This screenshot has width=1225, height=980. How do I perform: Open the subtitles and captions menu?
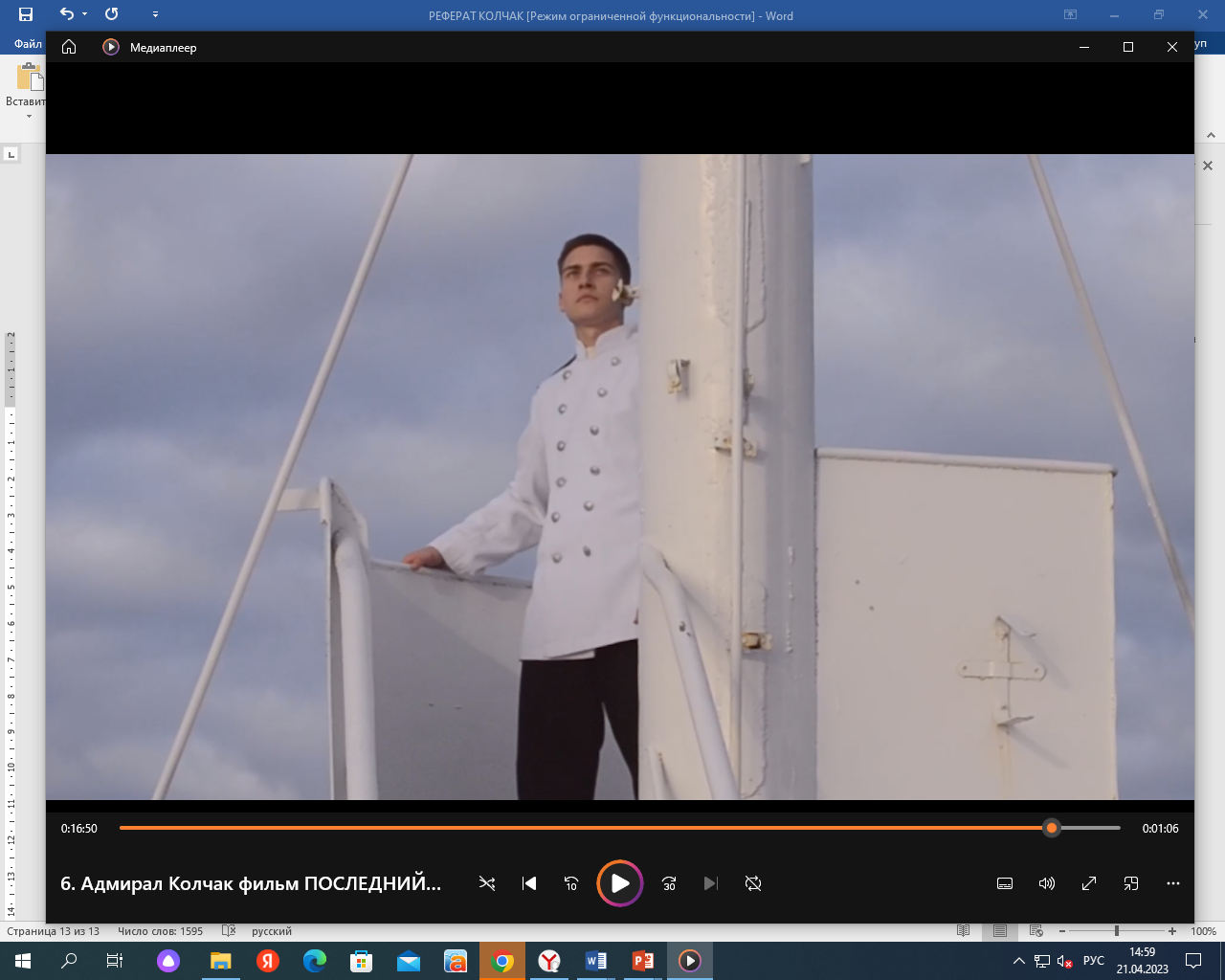coord(1005,883)
